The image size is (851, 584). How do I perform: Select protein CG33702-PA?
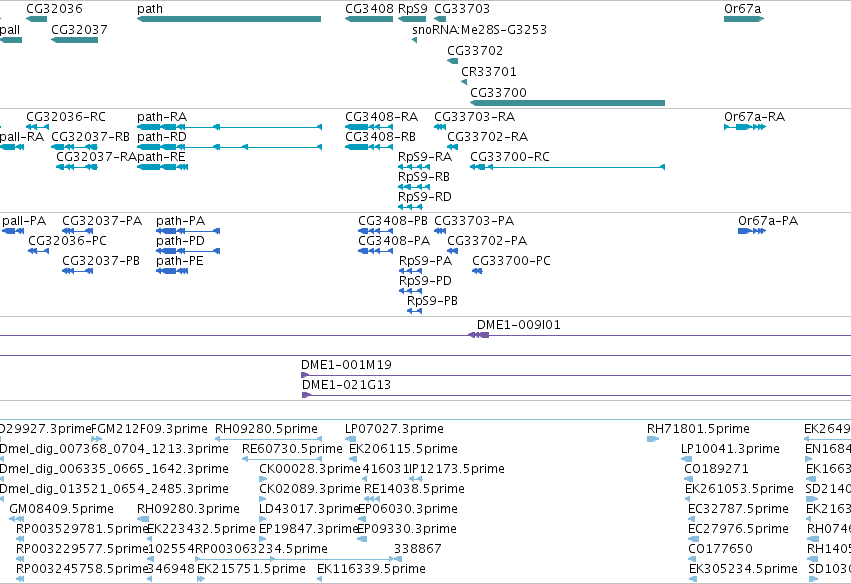click(x=453, y=251)
